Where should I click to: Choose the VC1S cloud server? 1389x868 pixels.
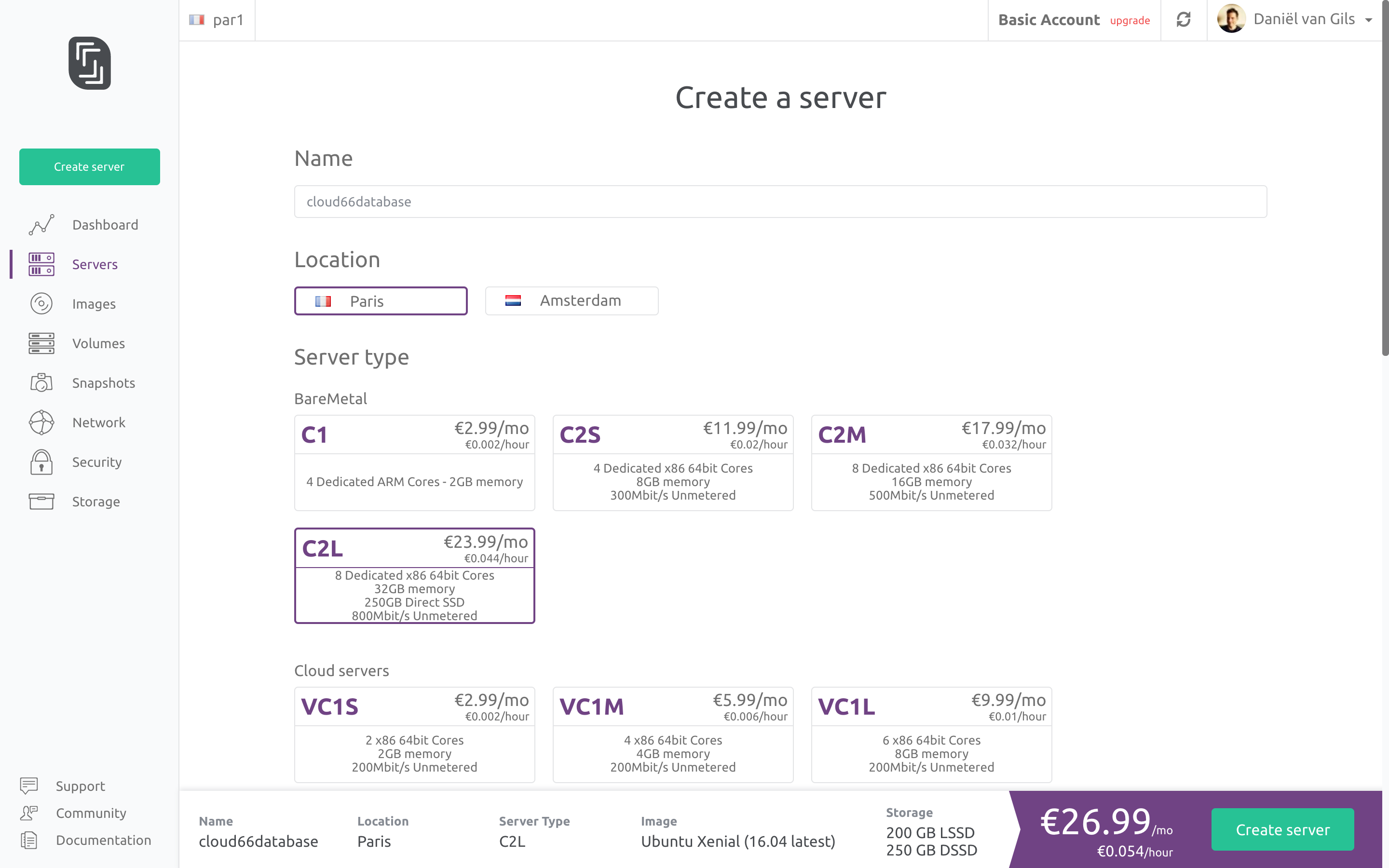(414, 735)
